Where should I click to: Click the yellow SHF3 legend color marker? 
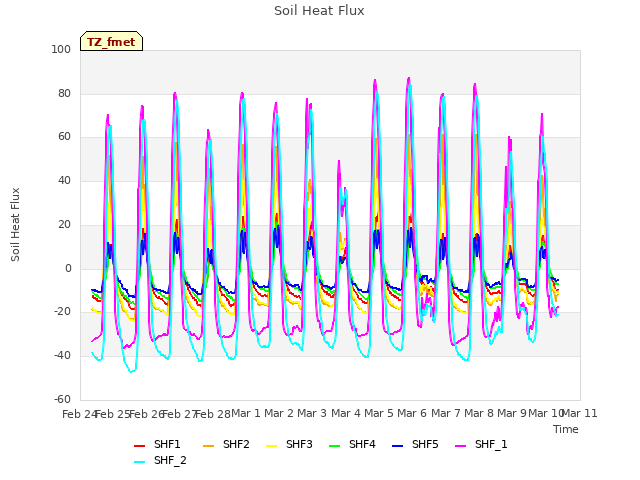pos(271,446)
